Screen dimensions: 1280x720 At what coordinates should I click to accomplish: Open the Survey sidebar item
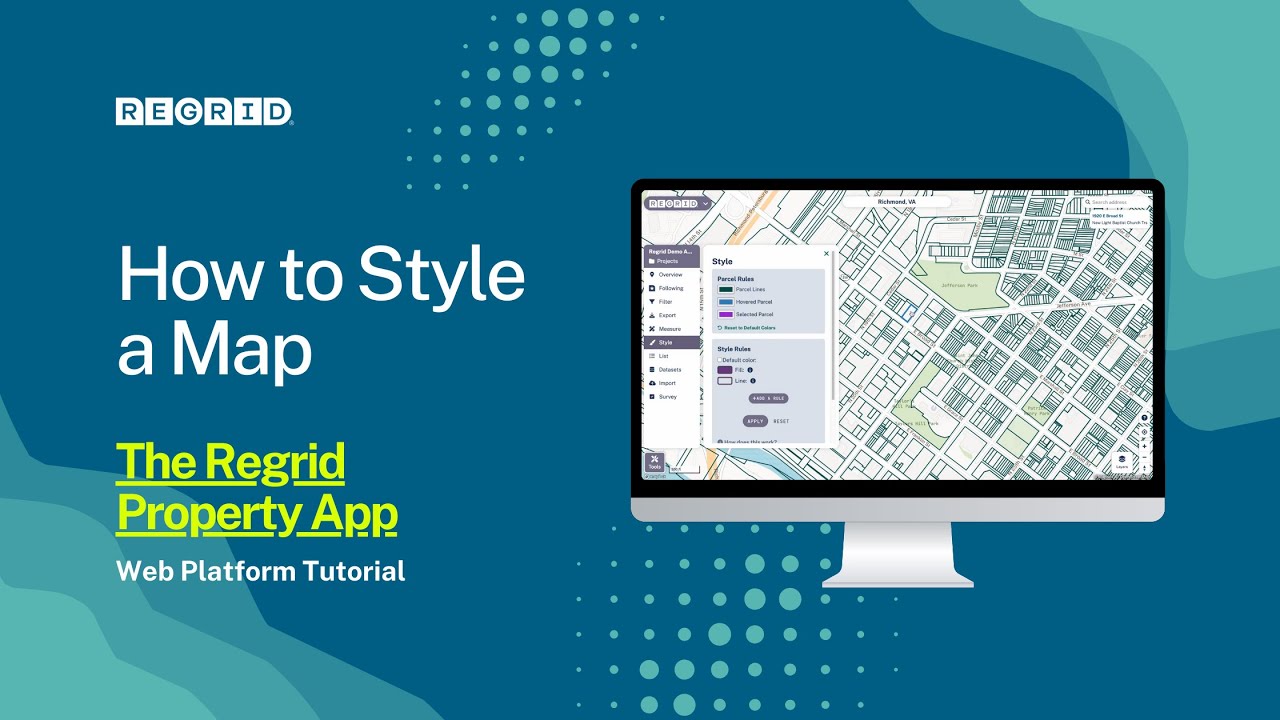click(x=672, y=396)
